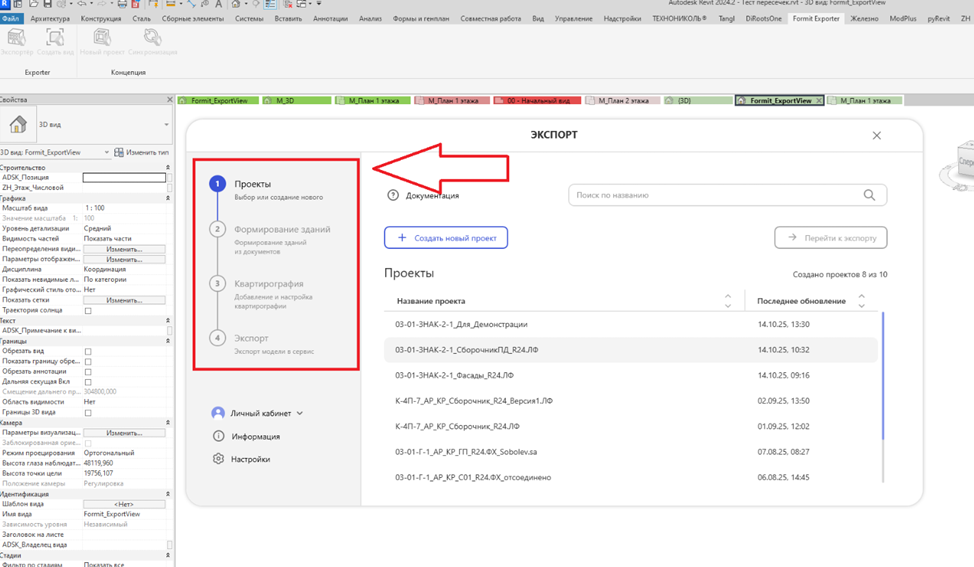Click the Redo arrow in quick access toolbar
The height and width of the screenshot is (567, 974).
(x=101, y=4)
